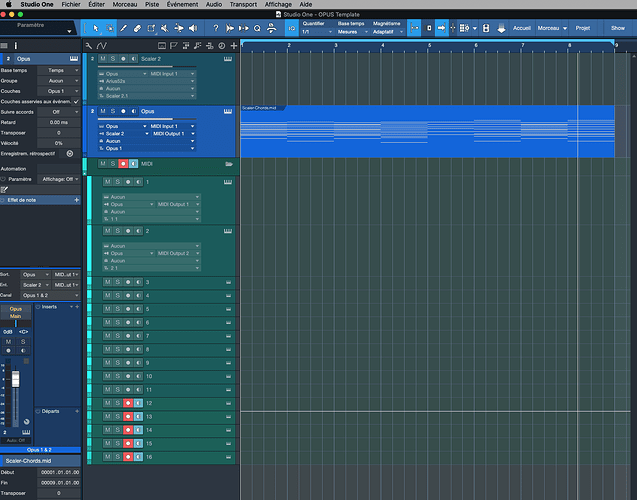Adjust the Opus Main channel volume fader
Screen dimensions: 637x500
(x=15, y=379)
